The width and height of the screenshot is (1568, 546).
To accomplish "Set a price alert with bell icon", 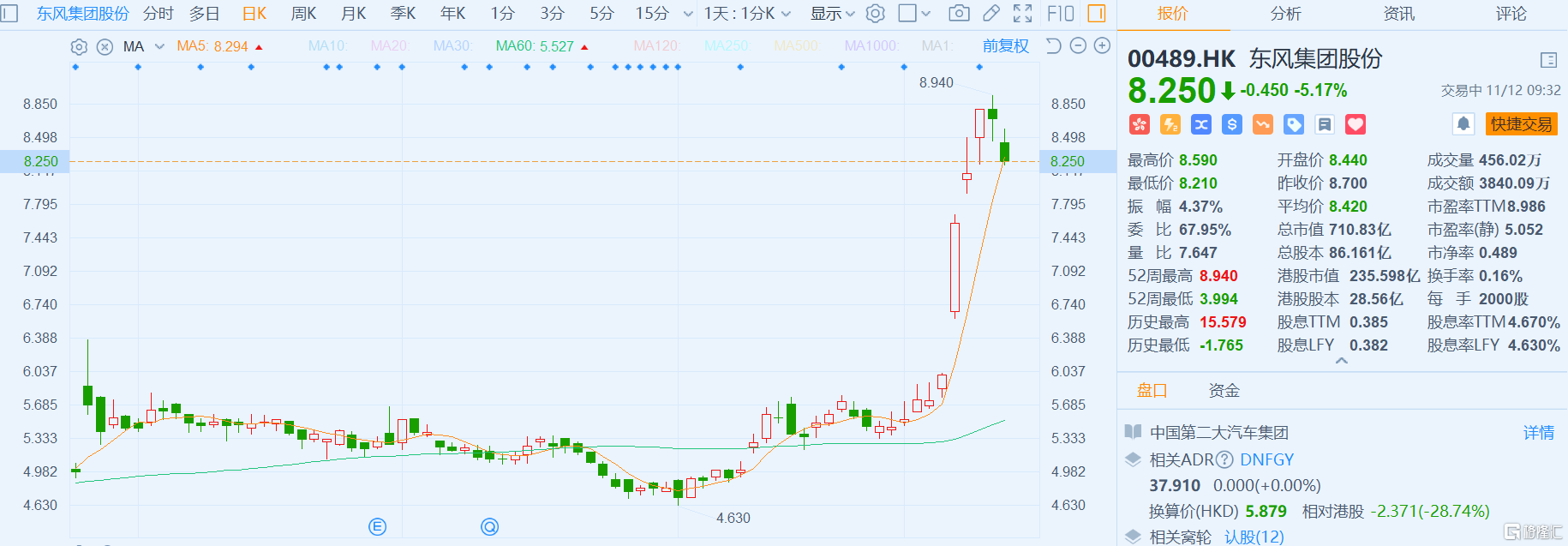I will (1463, 124).
